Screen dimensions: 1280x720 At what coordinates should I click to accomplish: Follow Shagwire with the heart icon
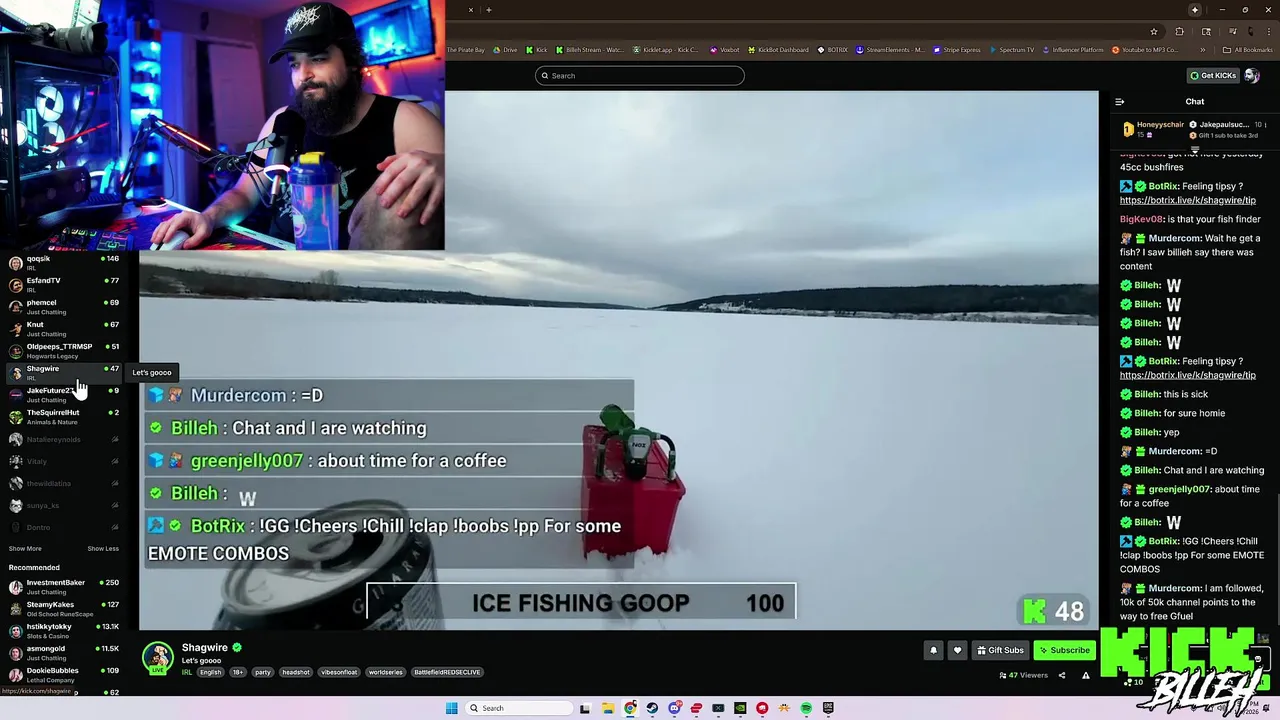click(957, 650)
